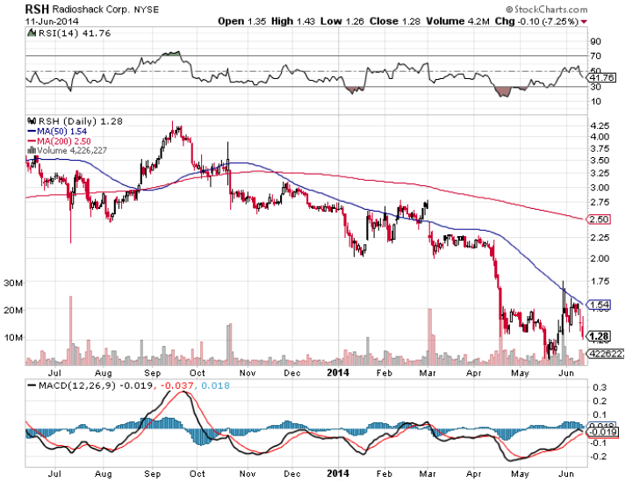Click the tall July volume spike bar
The height and width of the screenshot is (482, 640).
click(70, 330)
